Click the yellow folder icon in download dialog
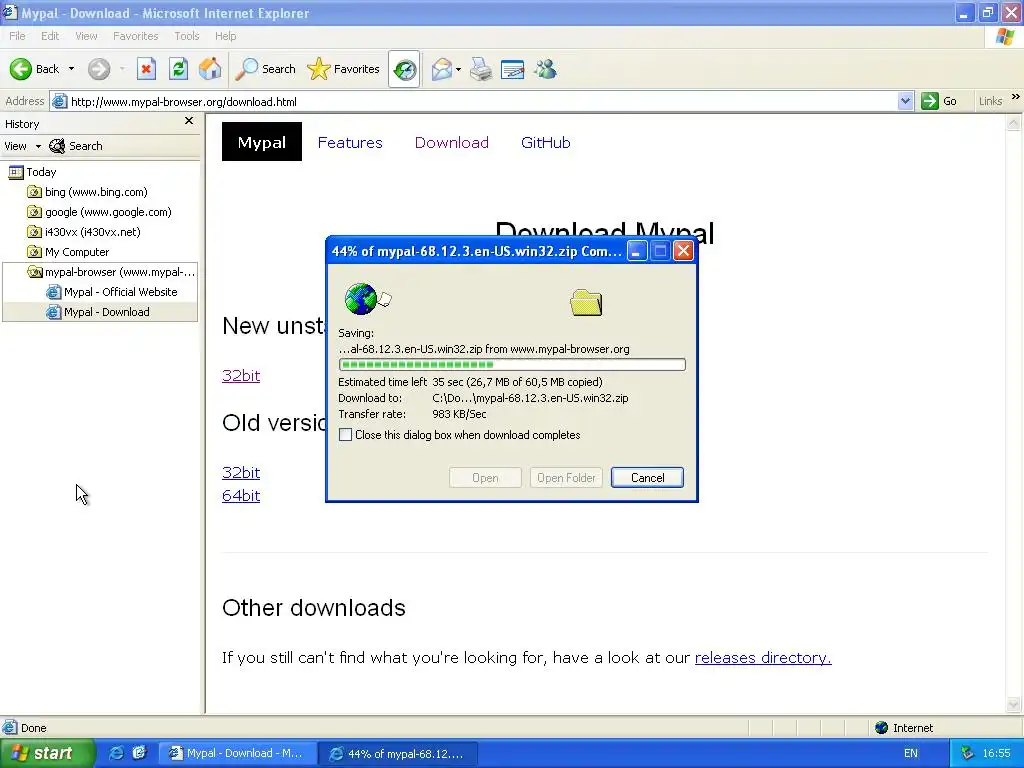Screen dimensions: 1024x768 [x=586, y=302]
